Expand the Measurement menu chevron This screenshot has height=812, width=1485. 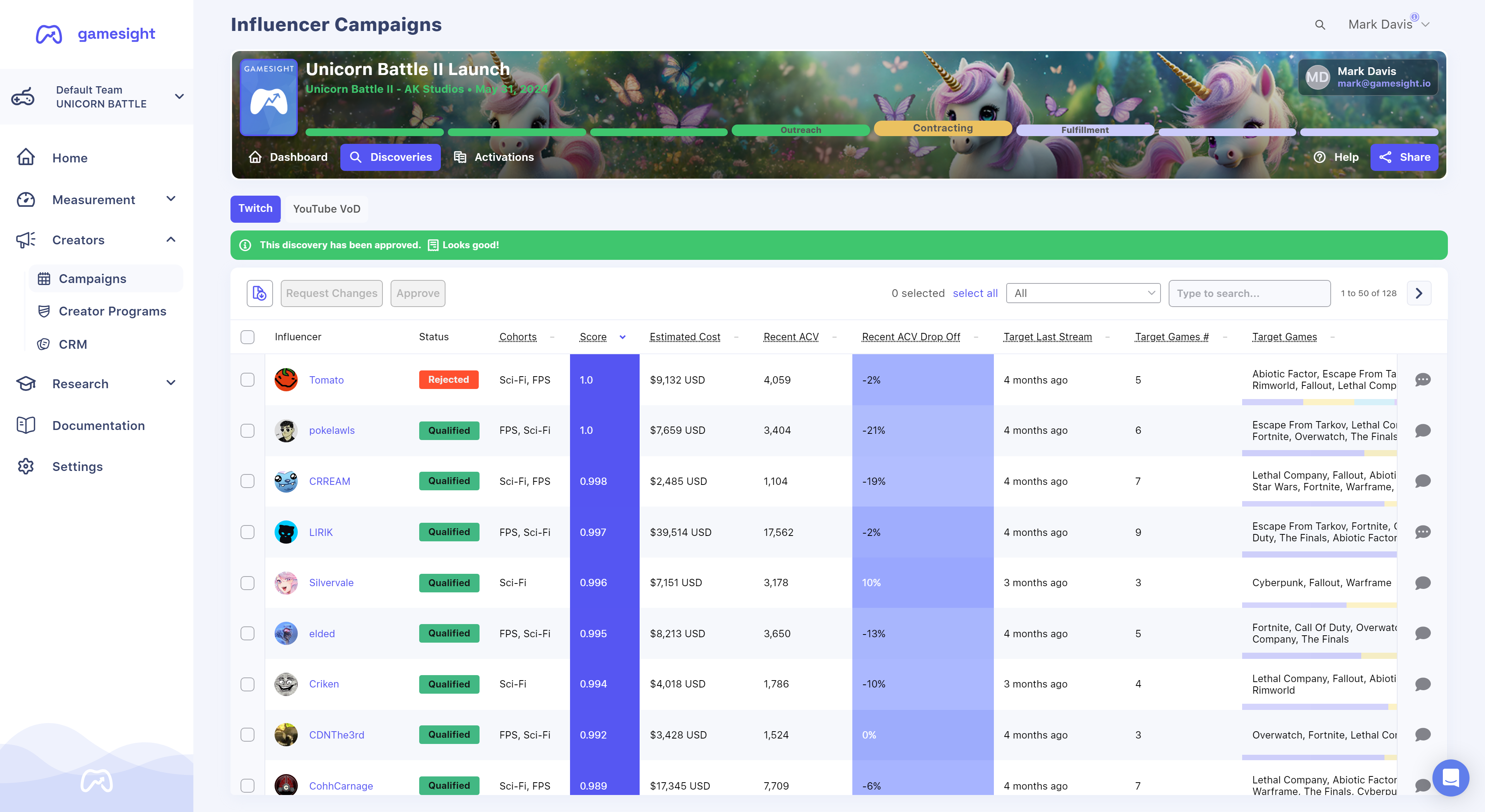tap(171, 199)
